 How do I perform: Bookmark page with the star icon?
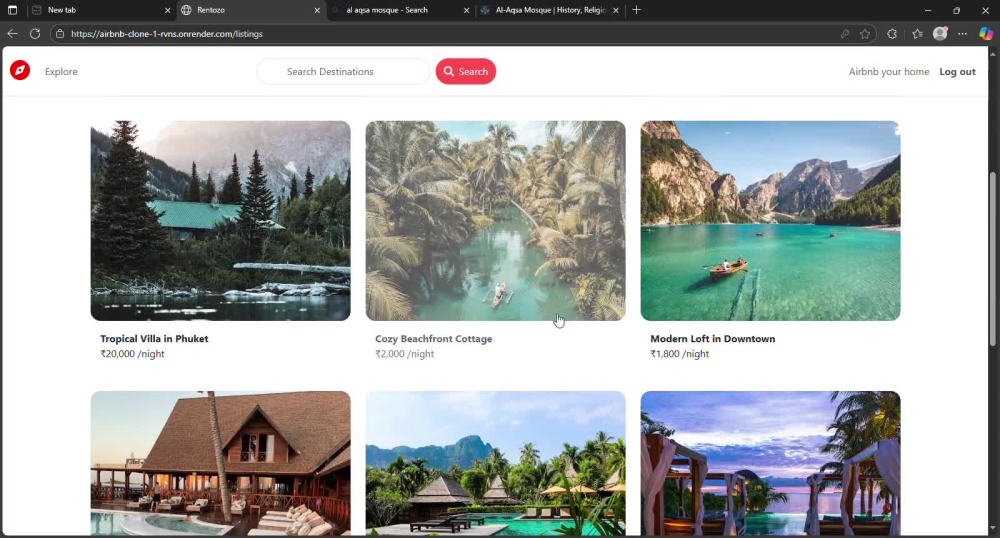click(865, 34)
